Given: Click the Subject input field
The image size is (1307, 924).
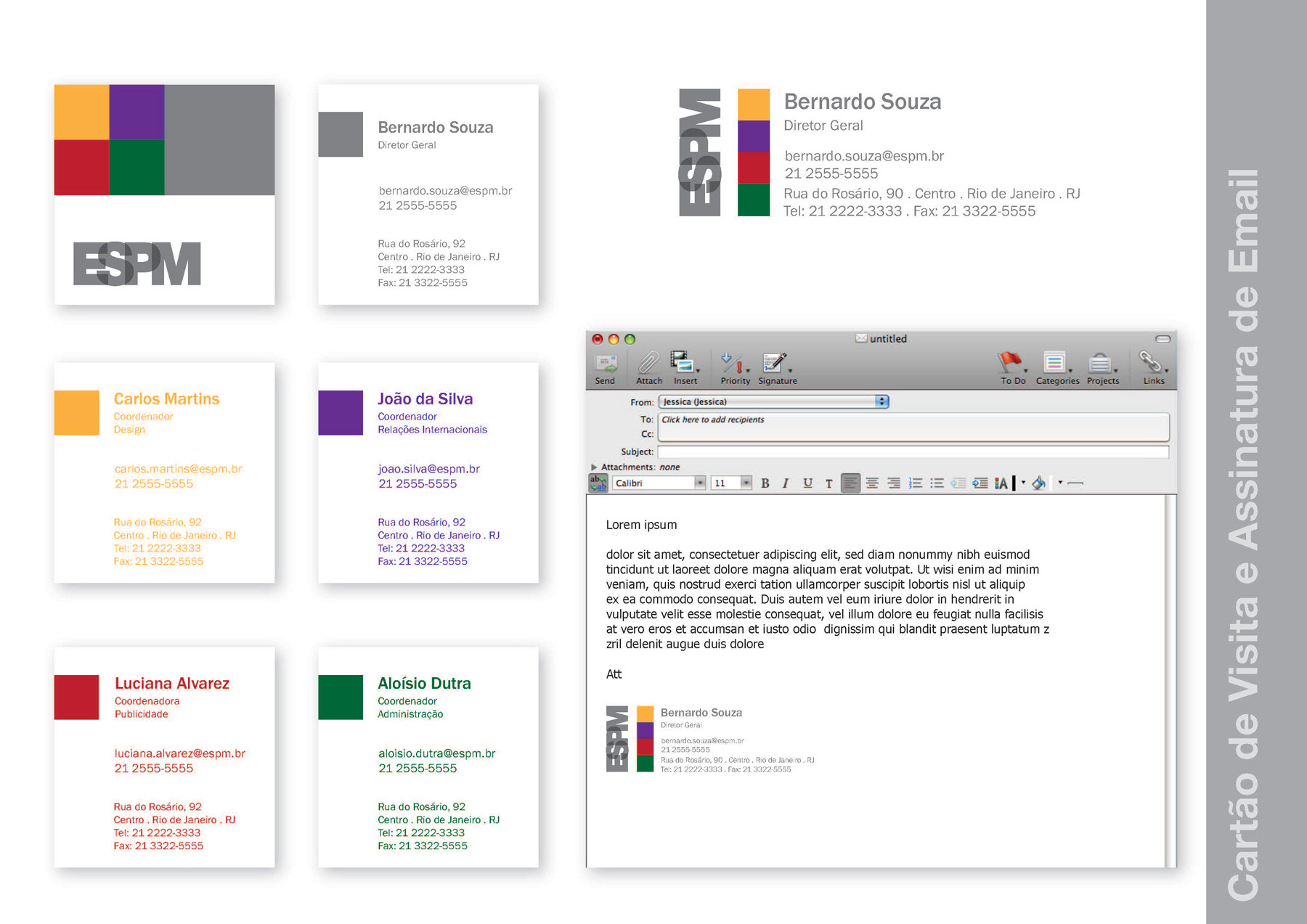Looking at the screenshot, I should click(x=912, y=451).
